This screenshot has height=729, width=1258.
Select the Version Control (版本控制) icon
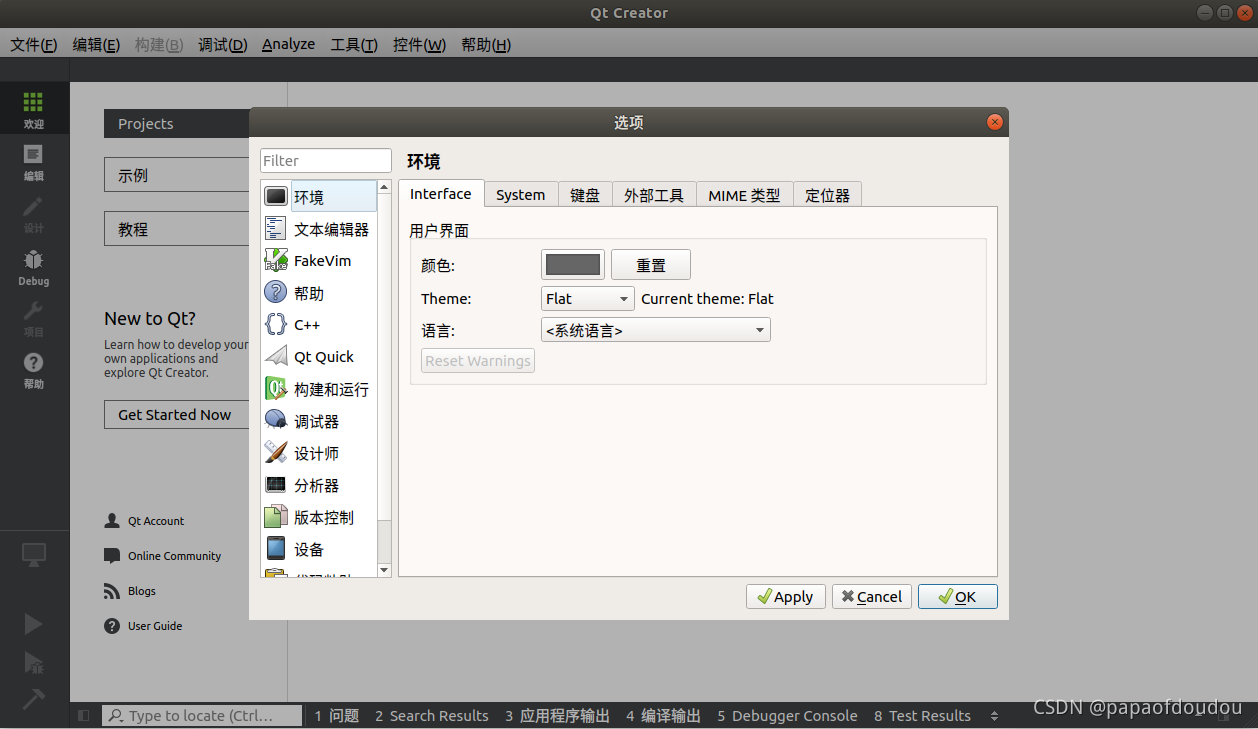276,517
